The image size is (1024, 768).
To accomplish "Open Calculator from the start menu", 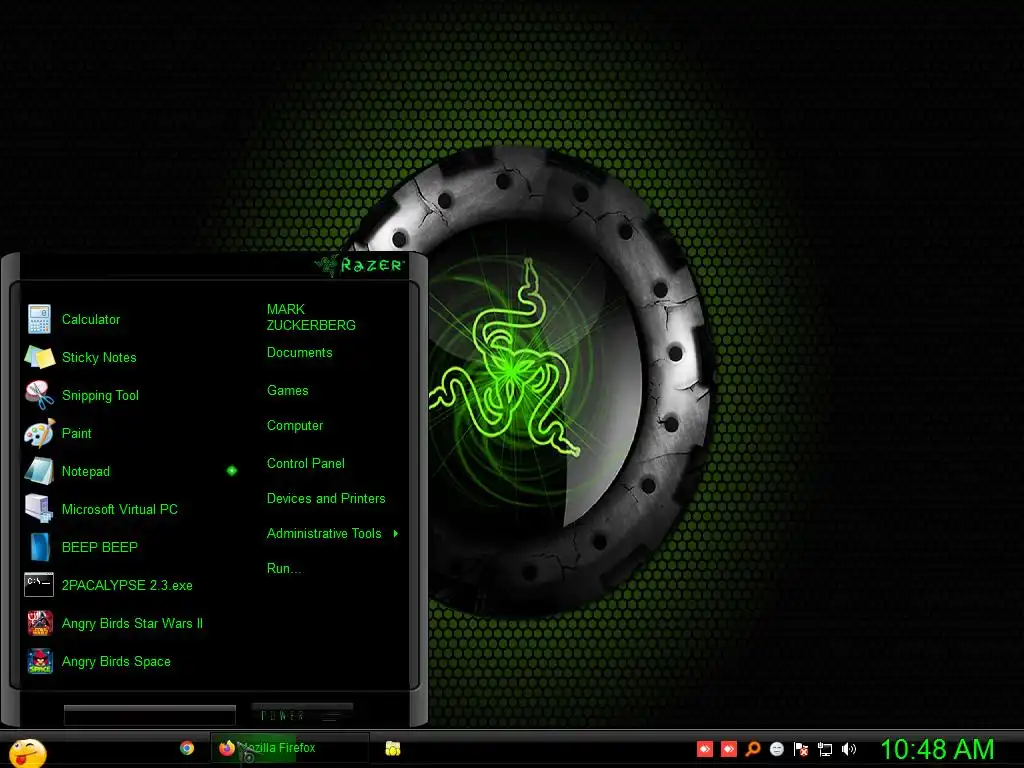I will 91,319.
